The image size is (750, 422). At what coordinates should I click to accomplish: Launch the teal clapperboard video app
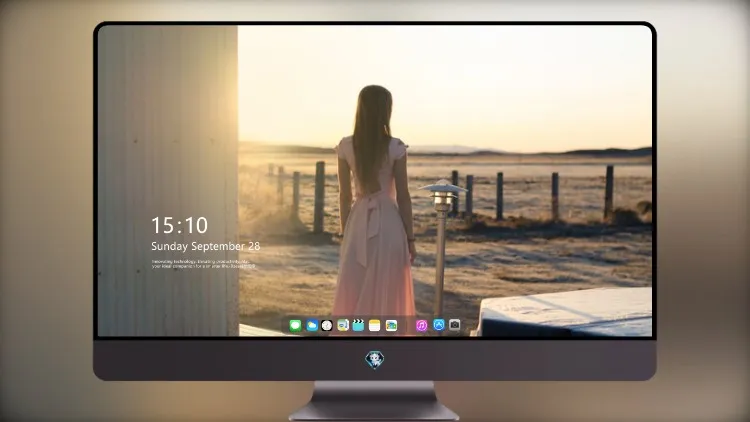point(358,326)
